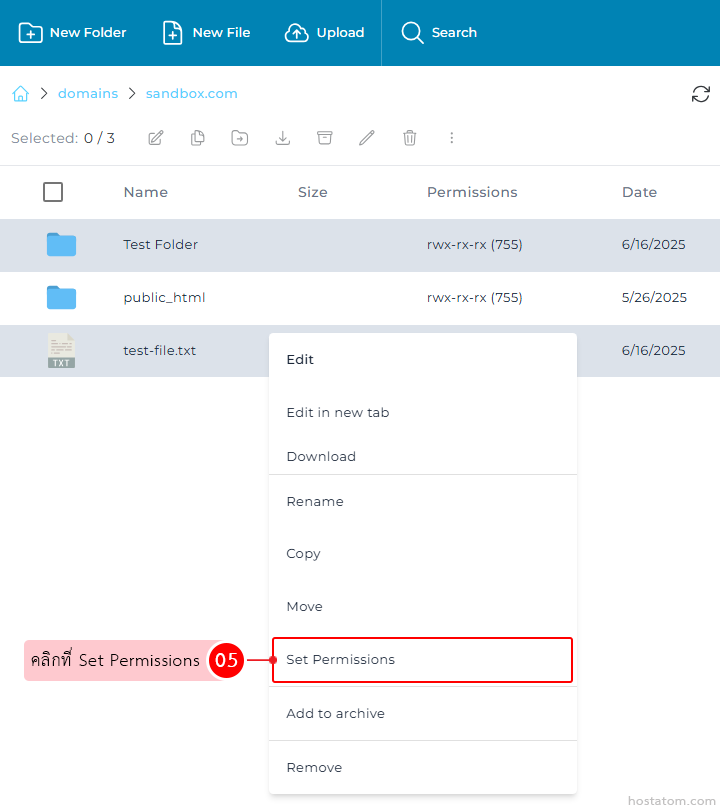Screen dimensions: 720x809
Task: Click the download icon in selection toolbar
Action: click(x=283, y=138)
